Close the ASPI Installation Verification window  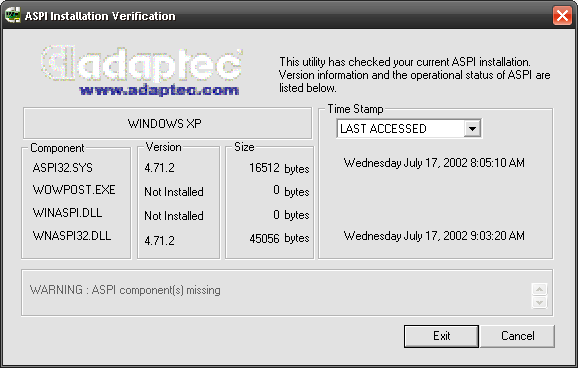[x=562, y=16]
